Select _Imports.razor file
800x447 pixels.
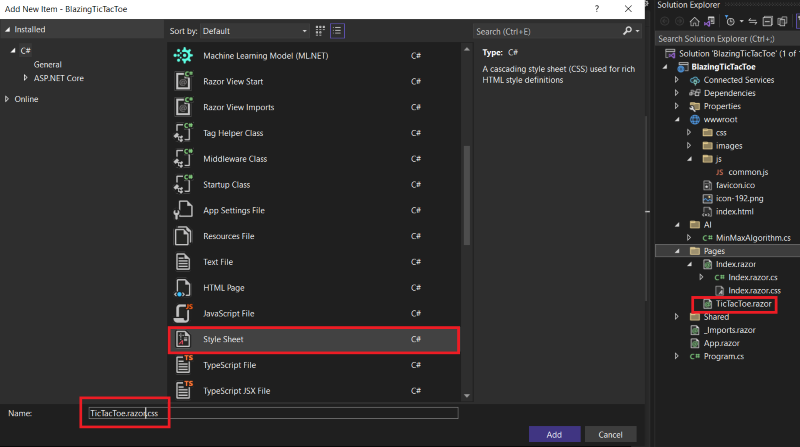pyautogui.click(x=730, y=330)
